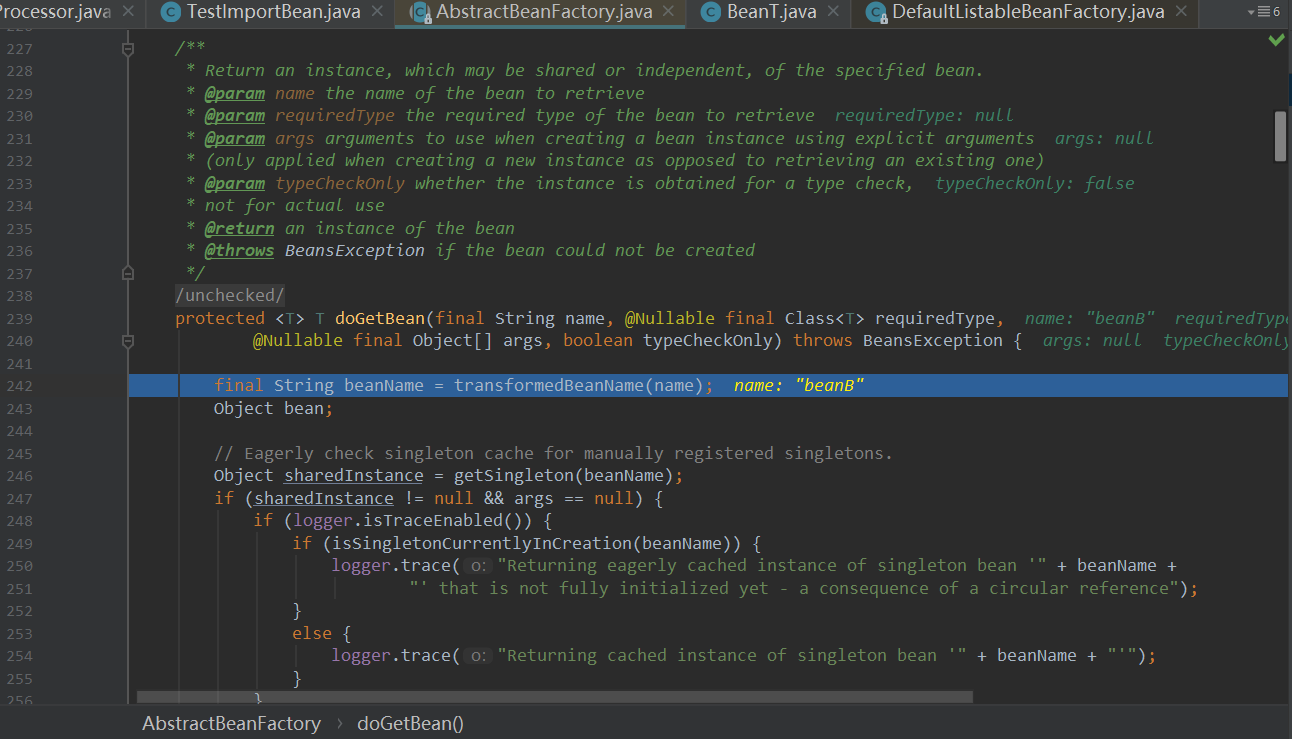Click the BeanT.java class icon
The height and width of the screenshot is (739, 1292).
(x=711, y=12)
